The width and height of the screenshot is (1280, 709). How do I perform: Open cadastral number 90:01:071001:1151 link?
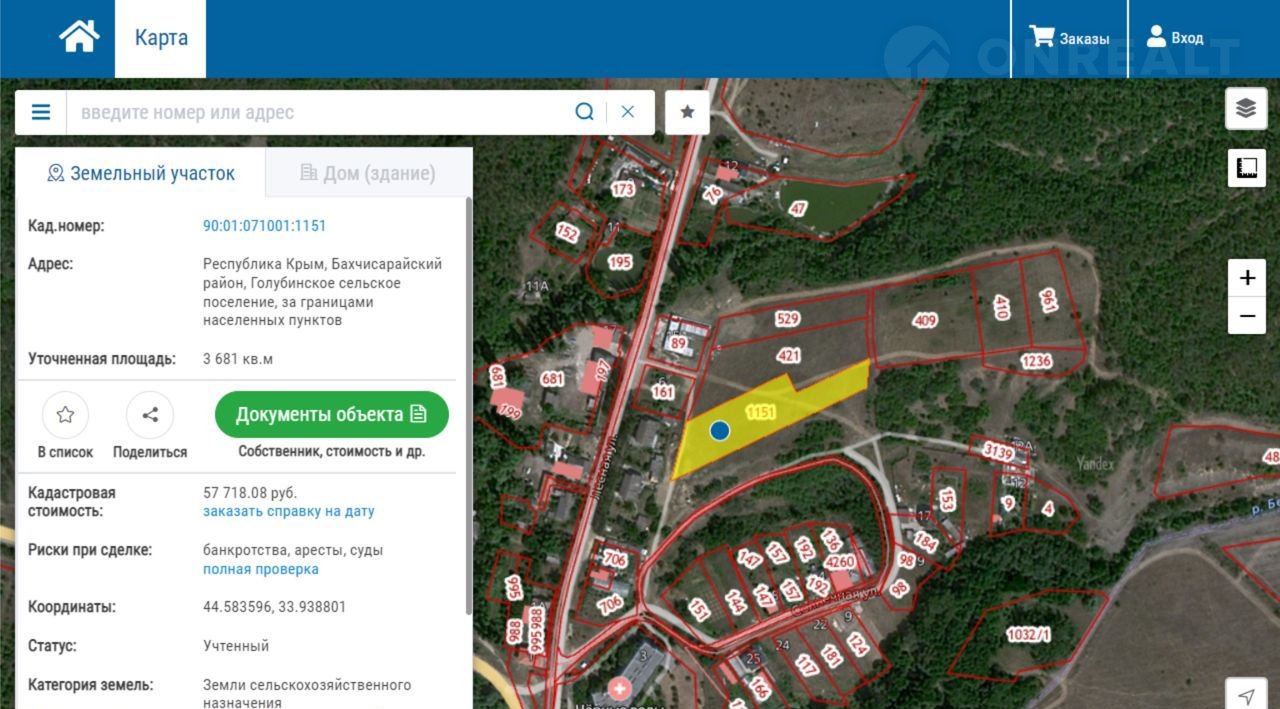coord(264,226)
